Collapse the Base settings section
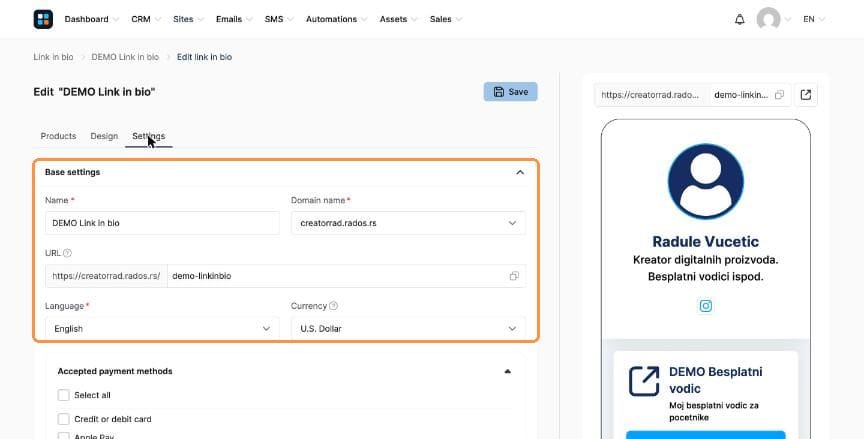 tap(520, 172)
